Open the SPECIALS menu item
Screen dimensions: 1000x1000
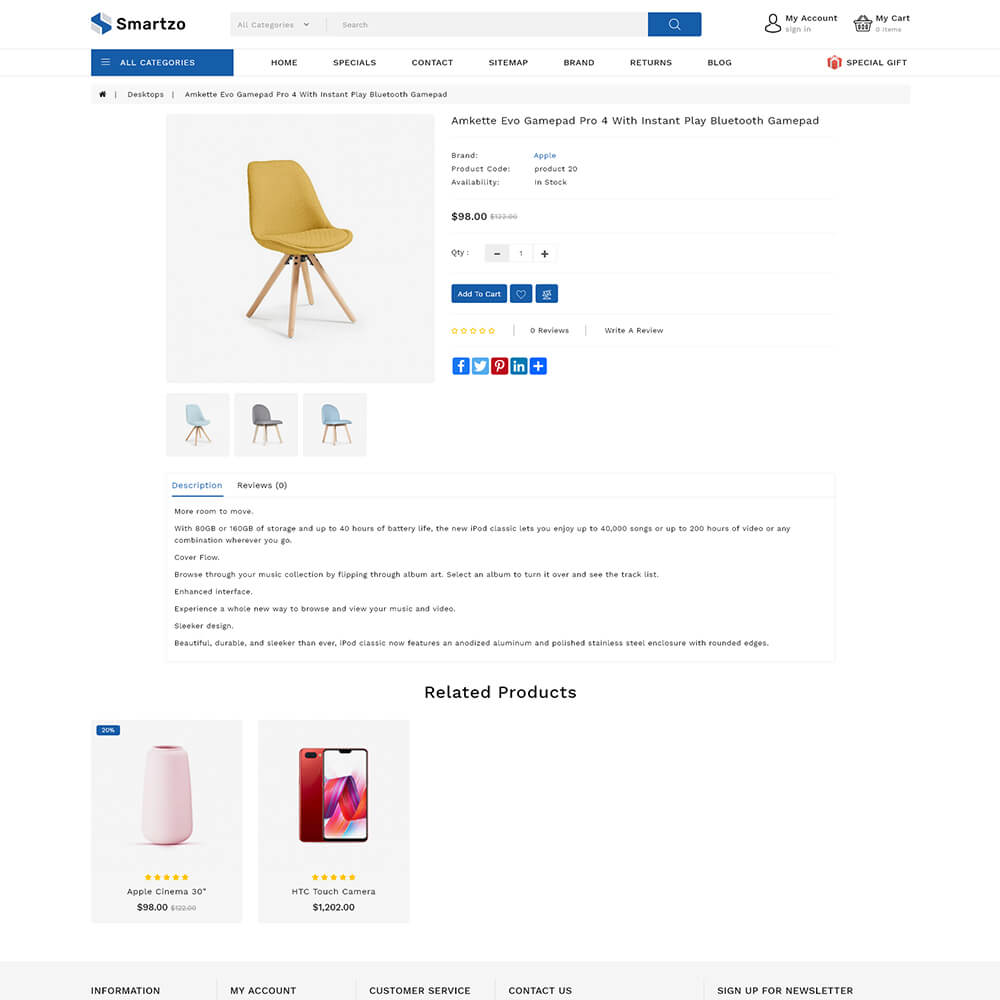point(355,62)
